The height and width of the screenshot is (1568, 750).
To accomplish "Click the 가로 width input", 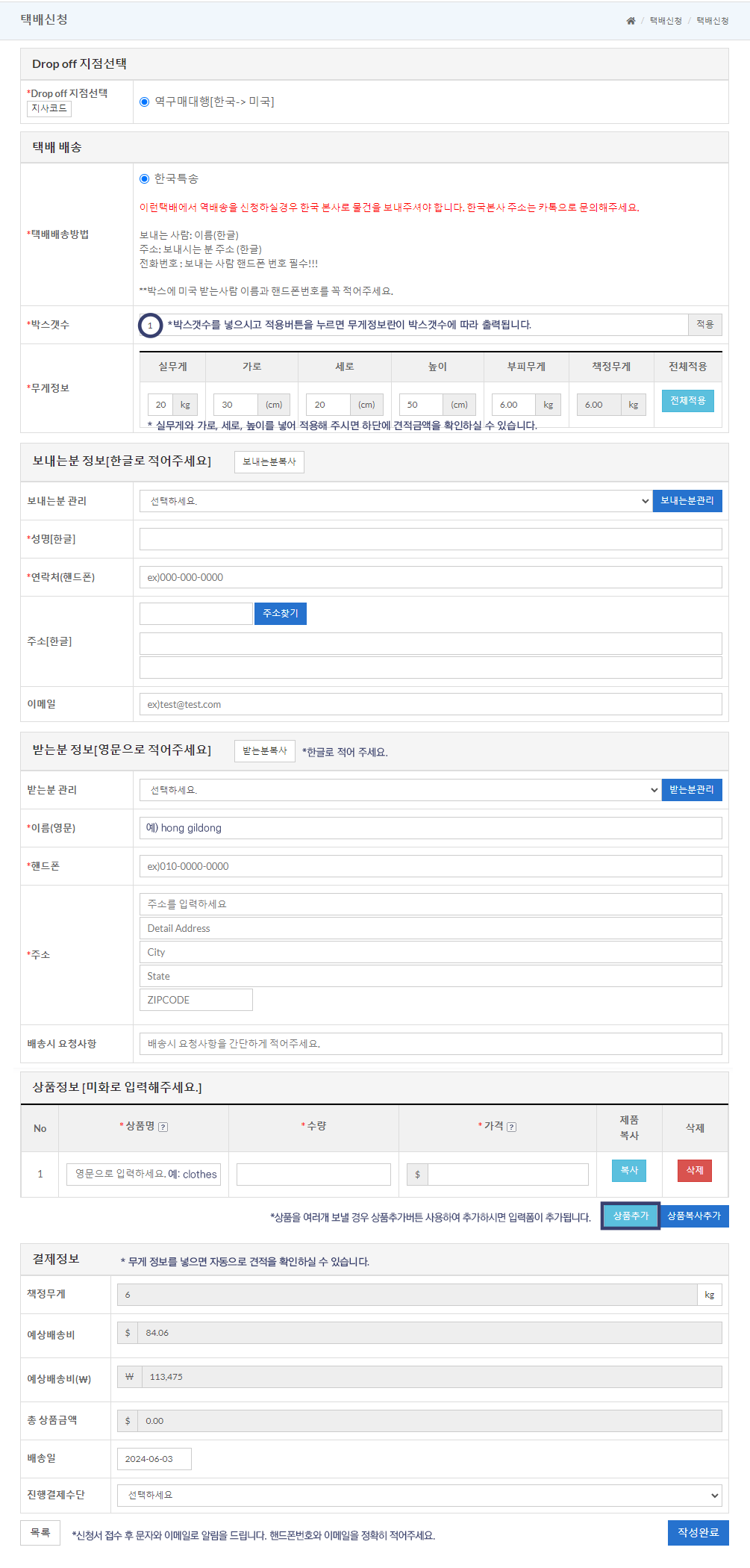I will pyautogui.click(x=236, y=405).
